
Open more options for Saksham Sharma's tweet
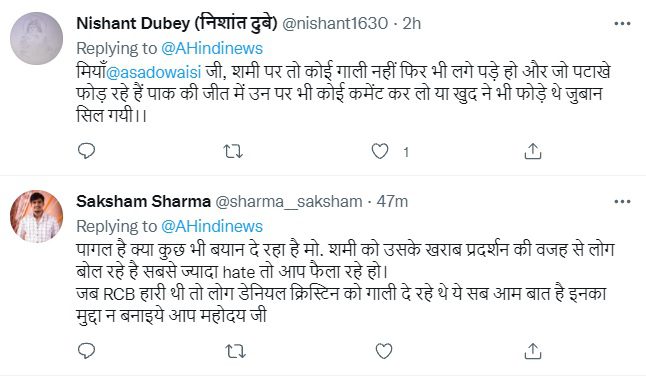[x=622, y=202]
